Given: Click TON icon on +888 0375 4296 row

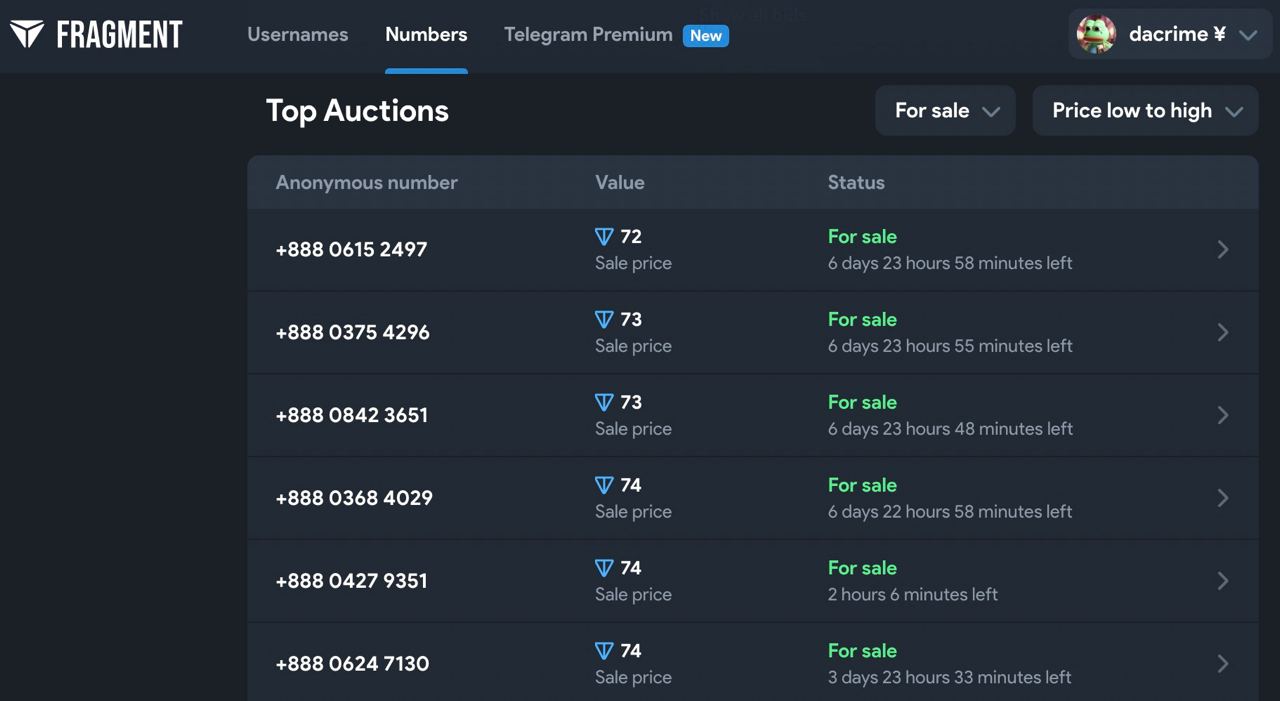Looking at the screenshot, I should tap(604, 320).
